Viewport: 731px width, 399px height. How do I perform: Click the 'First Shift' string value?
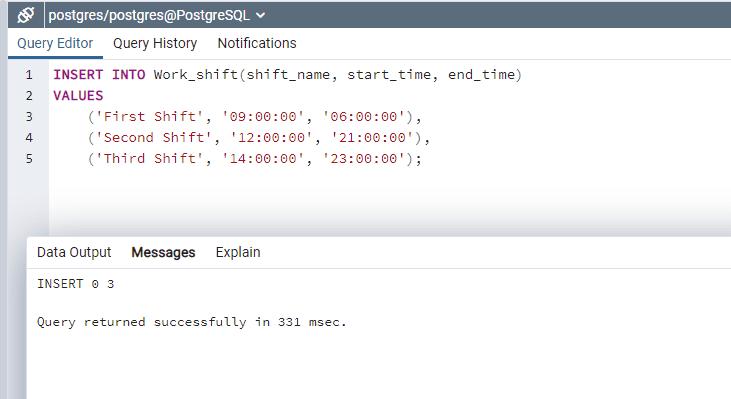[150, 117]
